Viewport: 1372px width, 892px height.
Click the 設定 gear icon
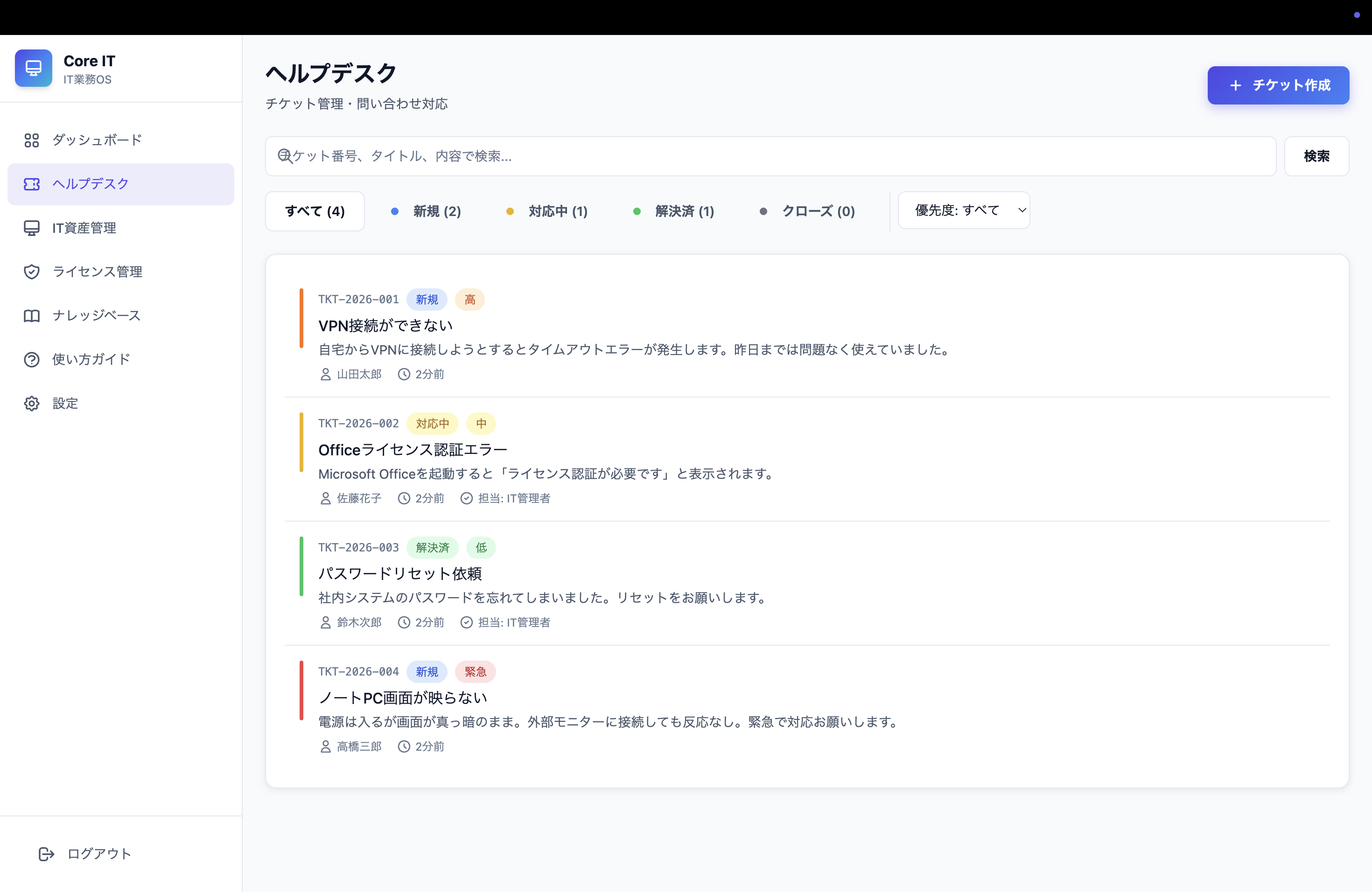pyautogui.click(x=32, y=404)
